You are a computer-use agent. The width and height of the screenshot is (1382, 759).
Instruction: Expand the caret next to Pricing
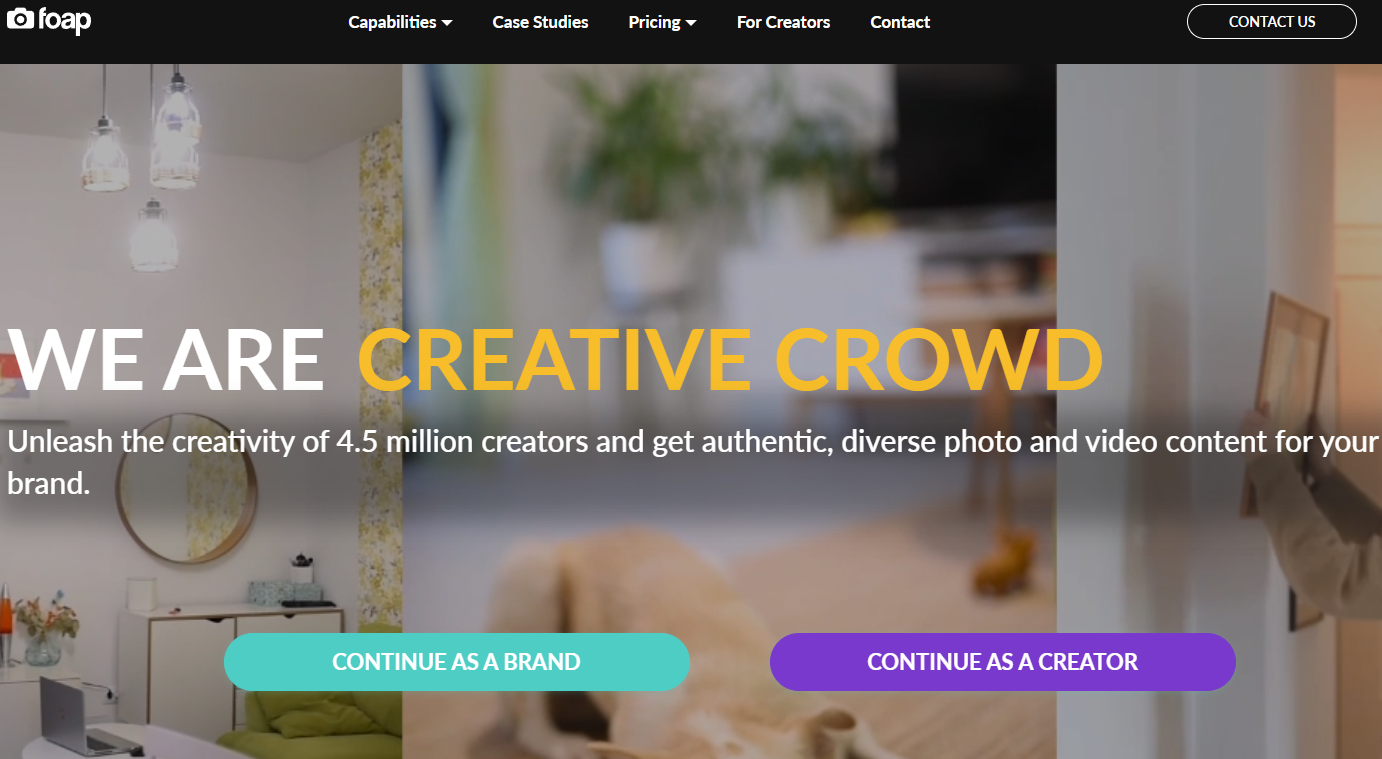tap(691, 23)
